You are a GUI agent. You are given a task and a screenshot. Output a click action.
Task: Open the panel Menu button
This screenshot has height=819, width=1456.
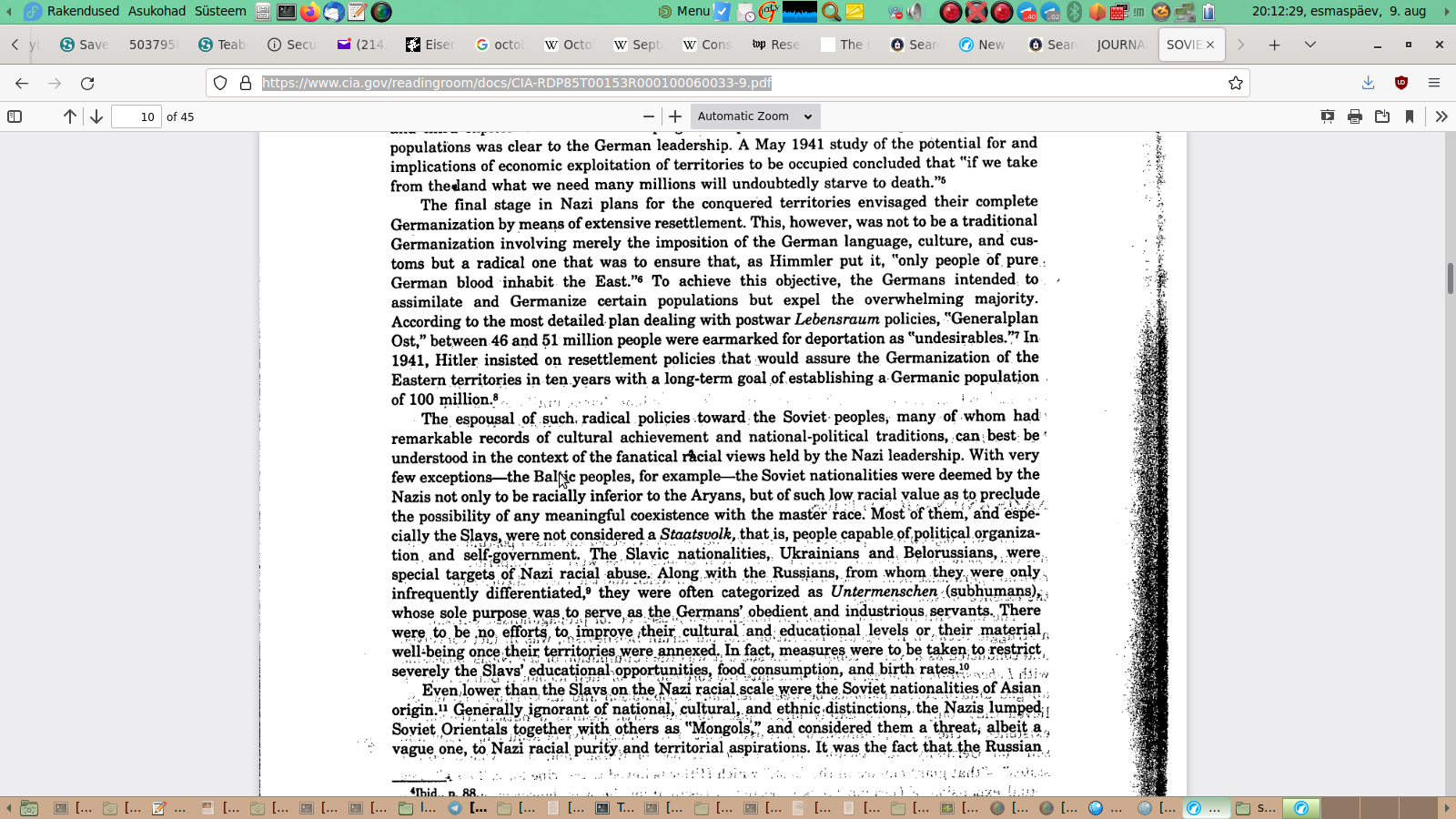pyautogui.click(x=683, y=11)
